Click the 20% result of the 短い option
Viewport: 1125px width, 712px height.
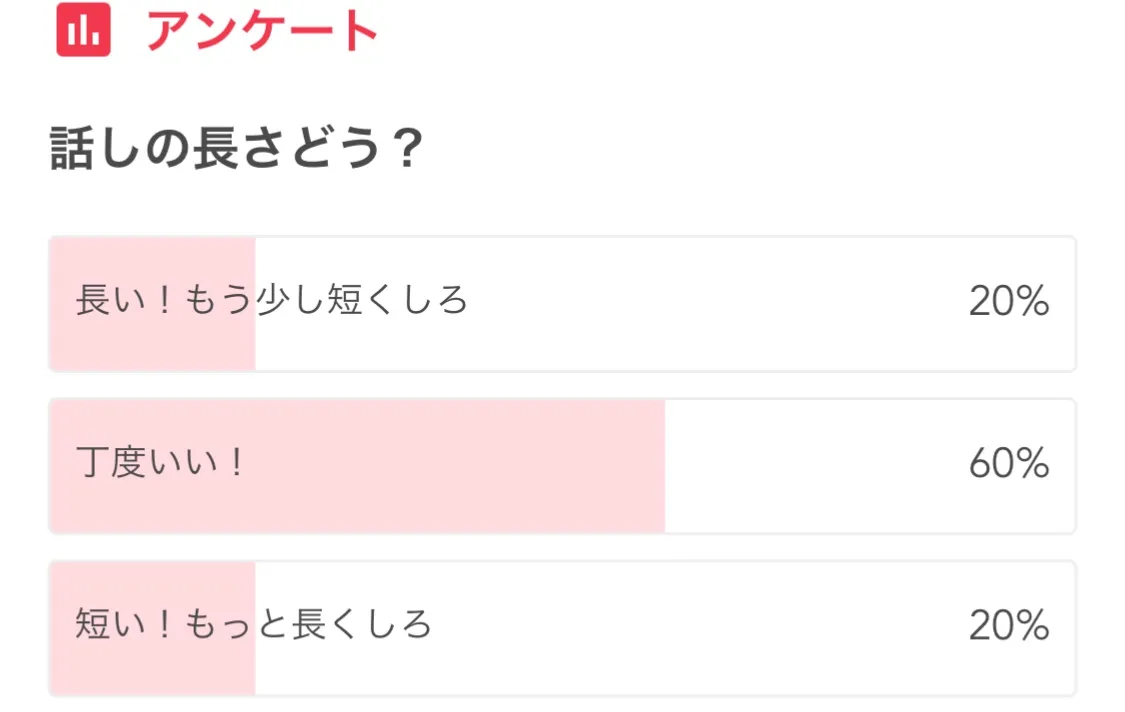(1008, 626)
